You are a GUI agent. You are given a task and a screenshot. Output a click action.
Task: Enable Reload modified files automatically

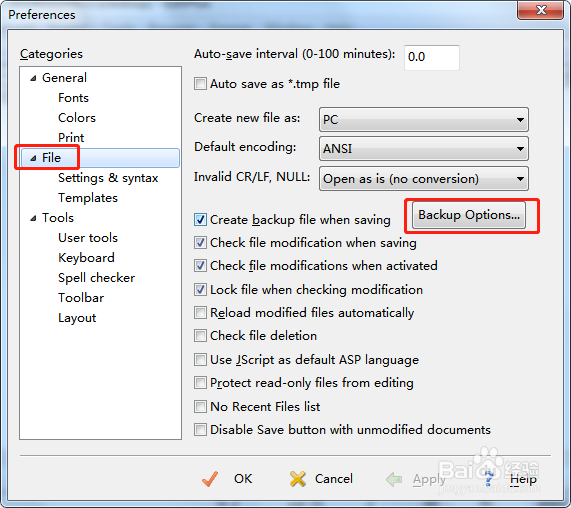[x=200, y=312]
